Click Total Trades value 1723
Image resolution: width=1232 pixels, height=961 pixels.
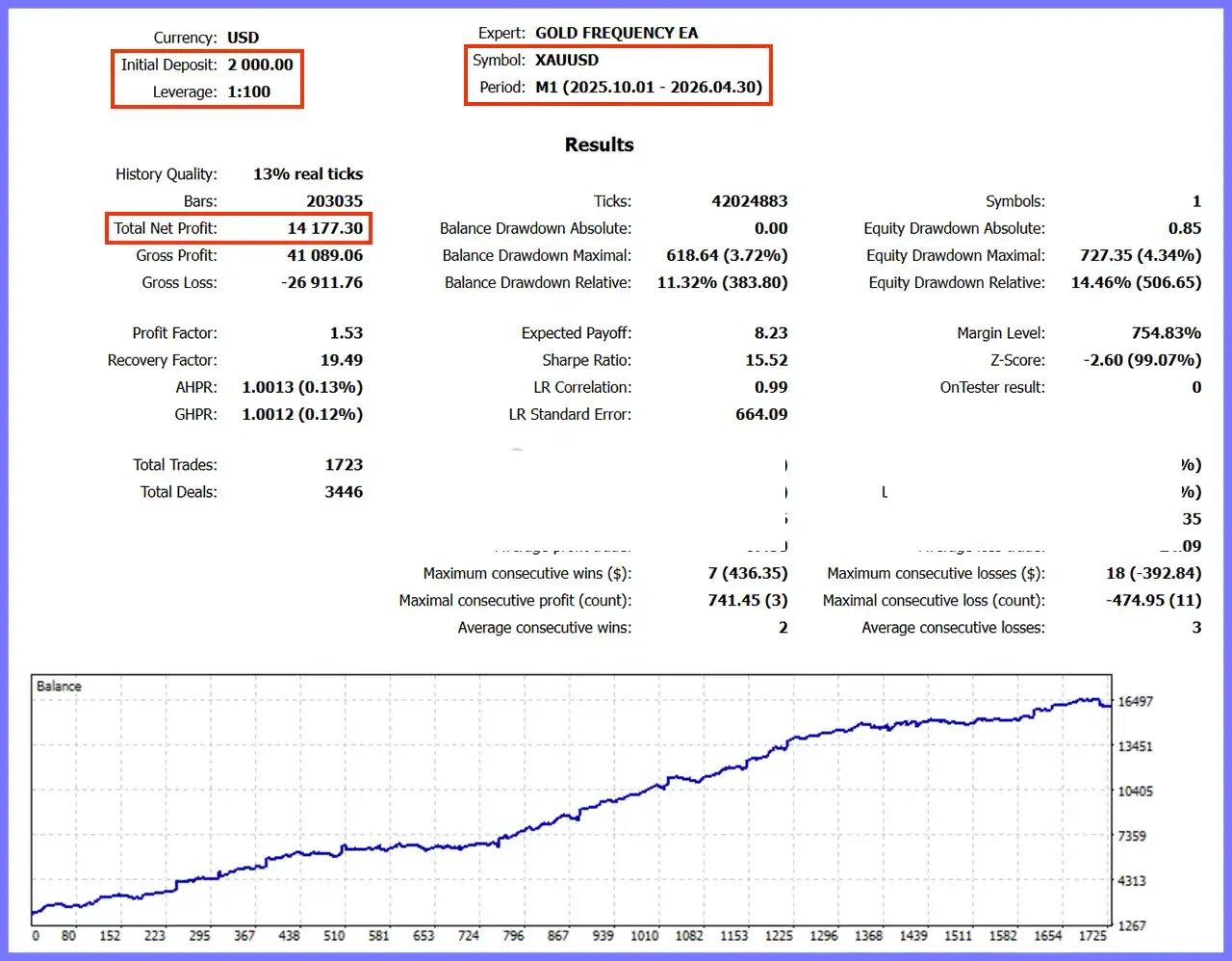344,465
